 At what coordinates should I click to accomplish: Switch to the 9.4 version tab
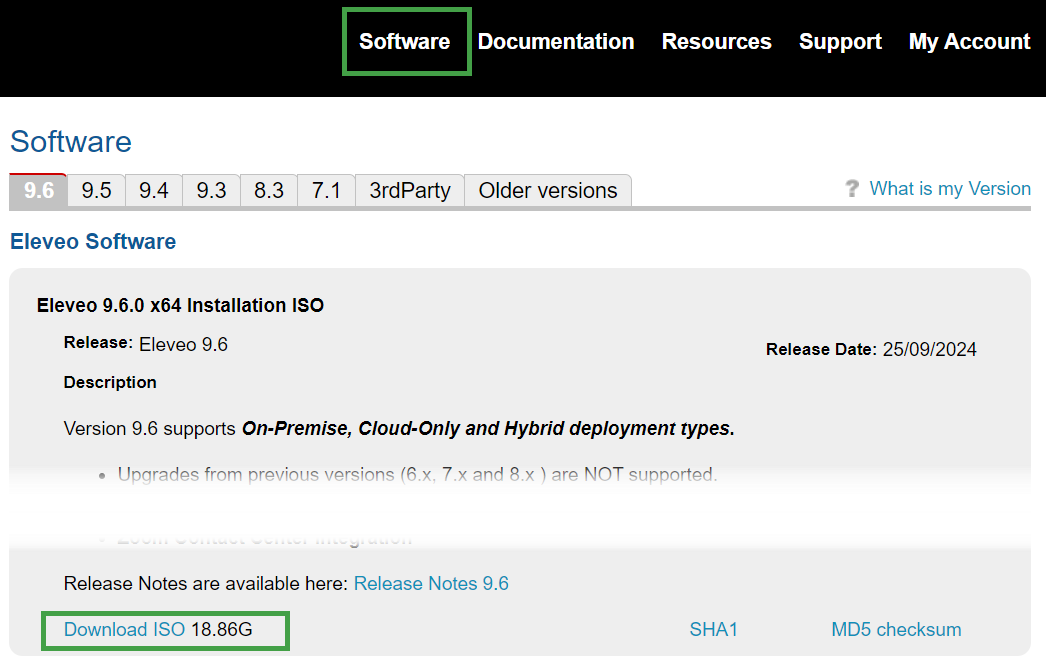point(153,190)
